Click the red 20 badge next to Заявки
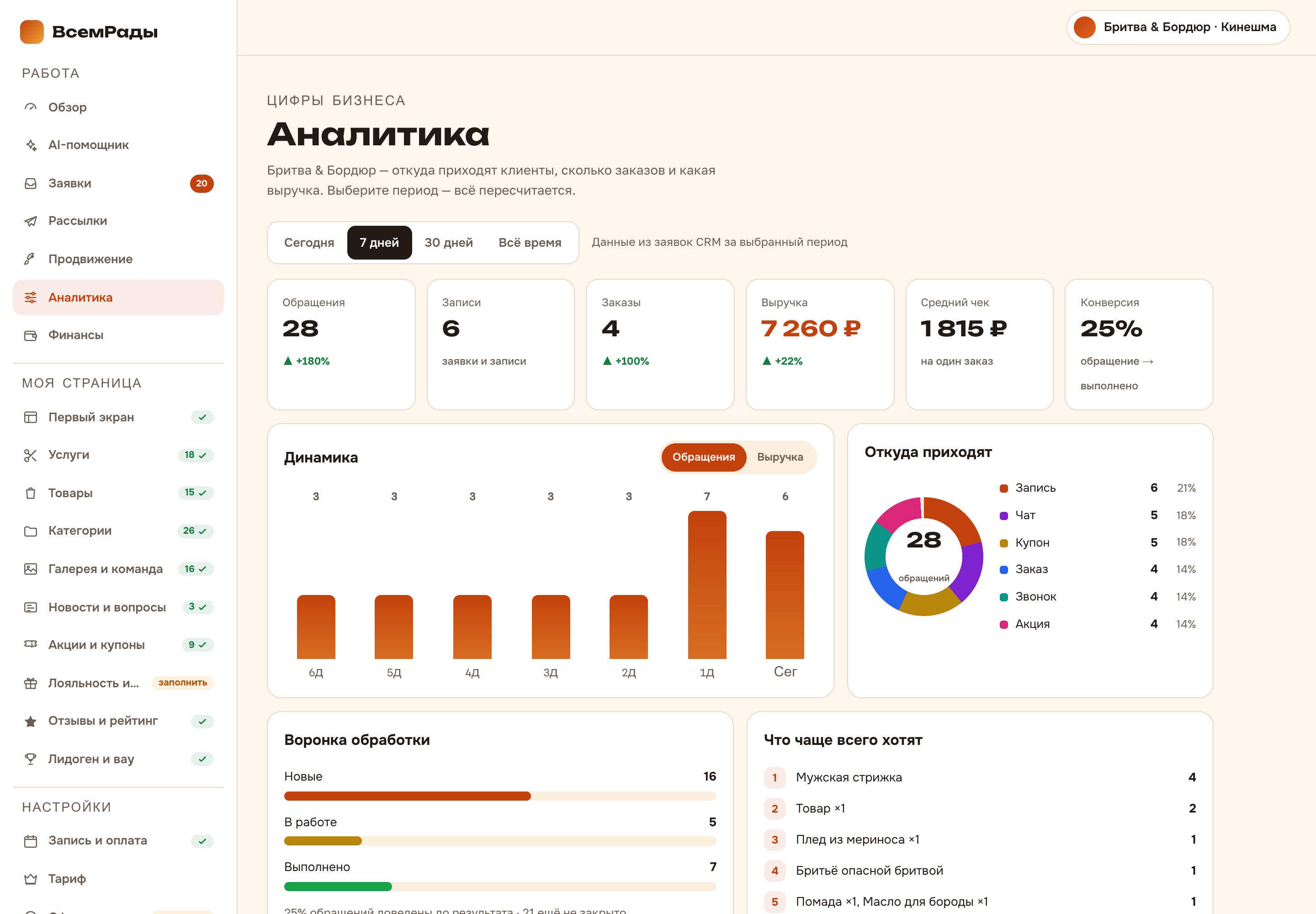This screenshot has width=1316, height=914. click(202, 183)
